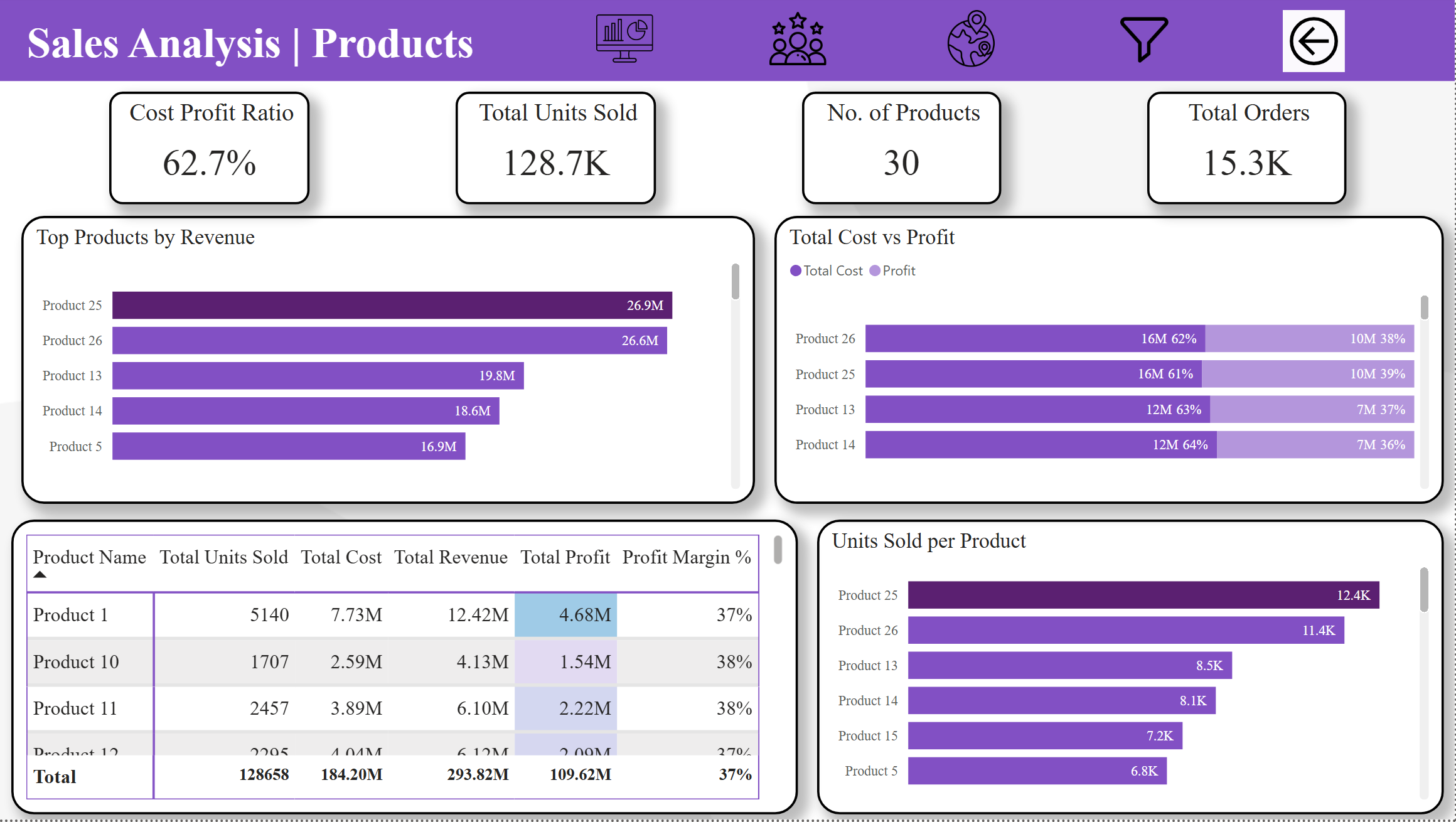Open the dashboard overview monitor icon
1456x822 pixels.
tap(624, 39)
